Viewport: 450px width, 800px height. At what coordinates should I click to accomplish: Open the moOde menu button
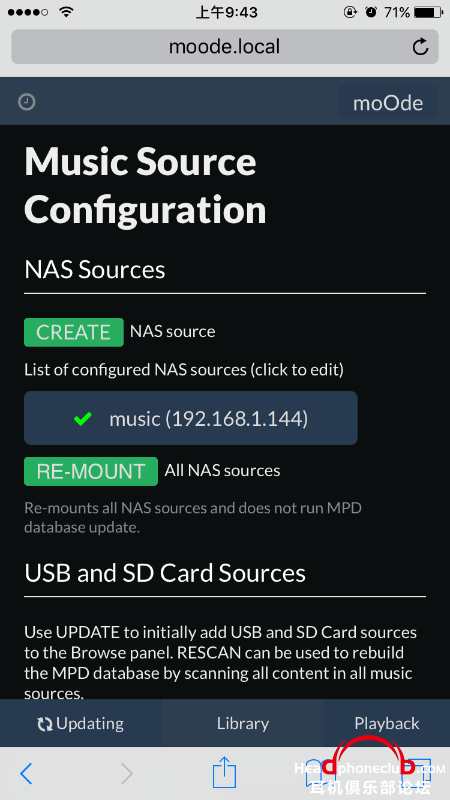pos(388,103)
